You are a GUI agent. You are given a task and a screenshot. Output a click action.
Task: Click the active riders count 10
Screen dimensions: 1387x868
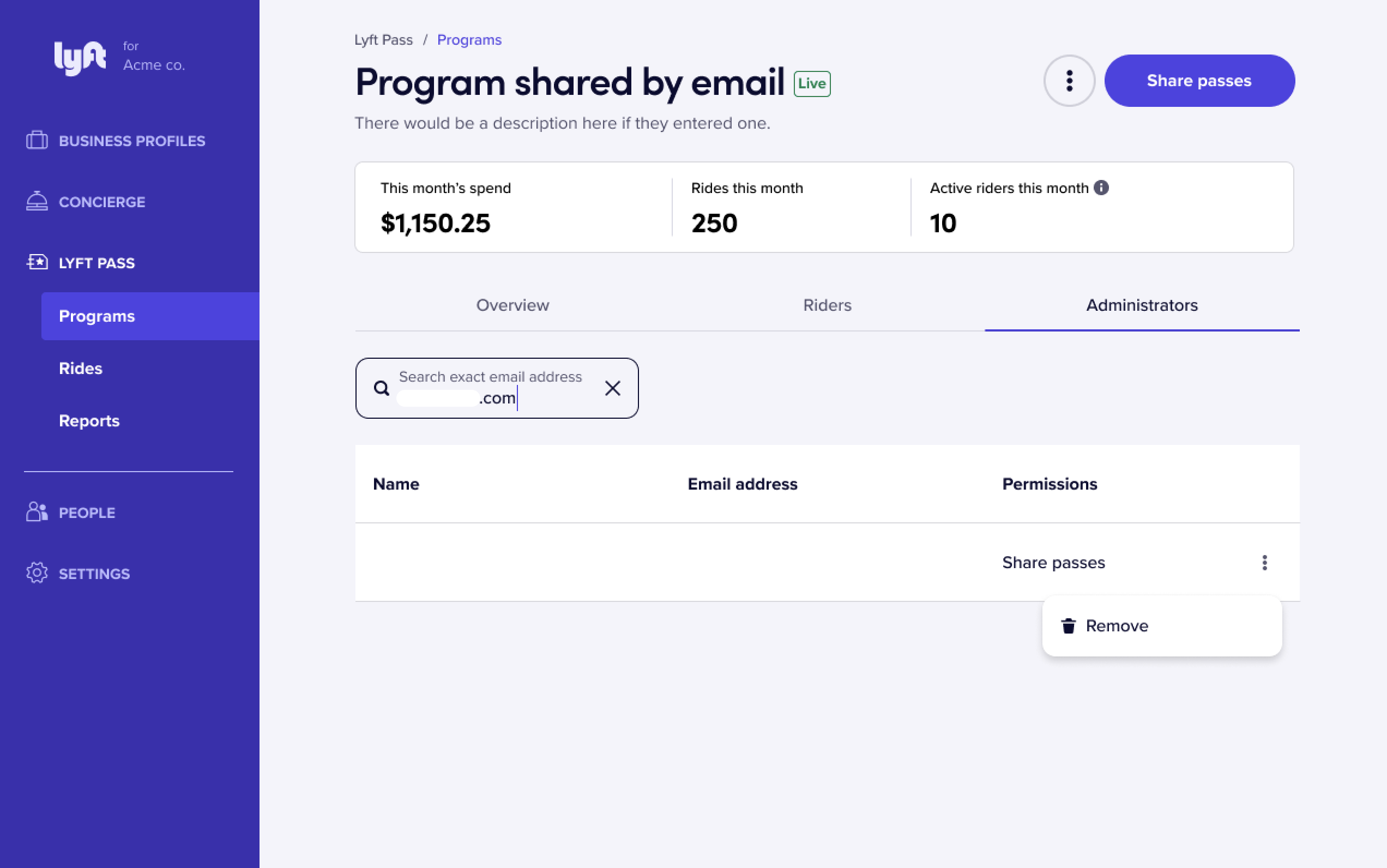[x=943, y=223]
